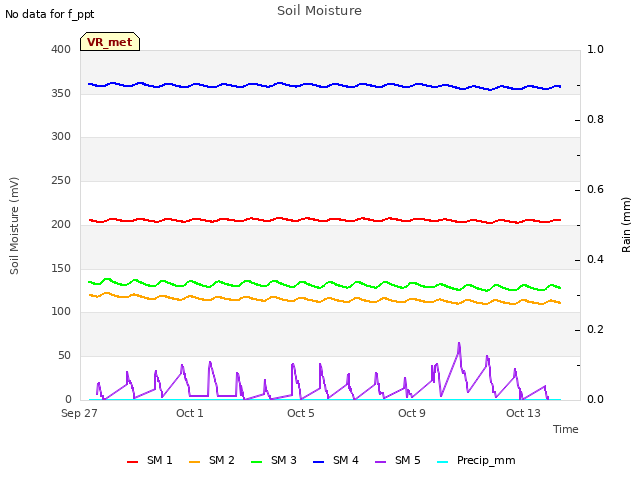This screenshot has height=480, width=640.
Task: Toggle SM 4 legend entry
Action: coord(336,460)
